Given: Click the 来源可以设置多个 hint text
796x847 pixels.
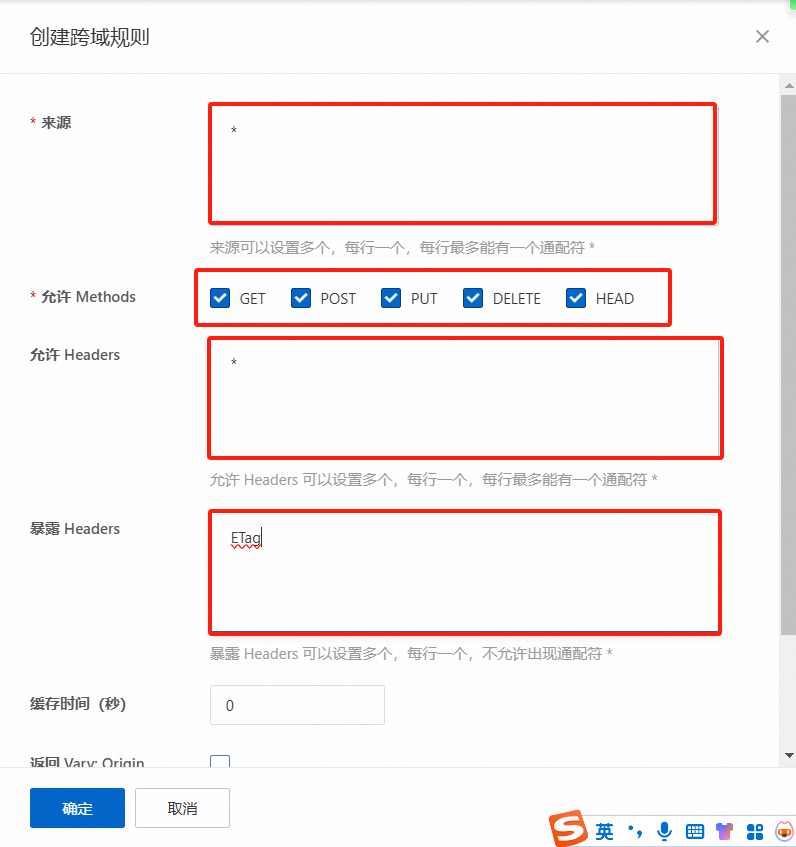Looking at the screenshot, I should (402, 247).
